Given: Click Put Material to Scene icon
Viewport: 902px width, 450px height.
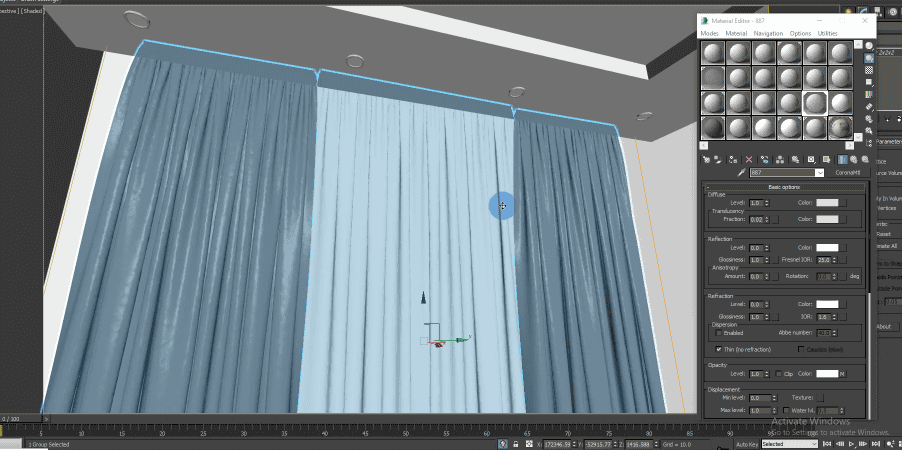Looking at the screenshot, I should pos(718,159).
